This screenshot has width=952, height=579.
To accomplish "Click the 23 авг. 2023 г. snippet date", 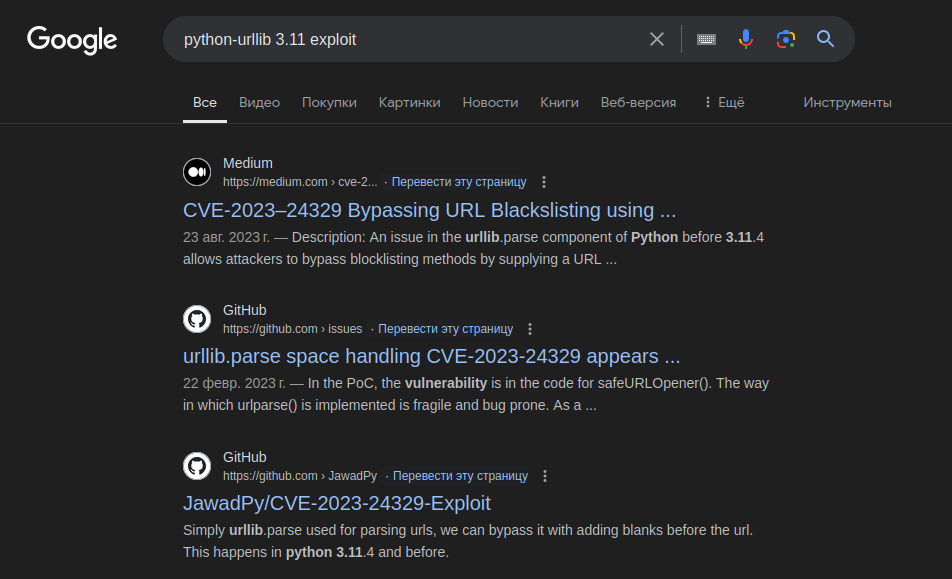I will click(x=226, y=237).
